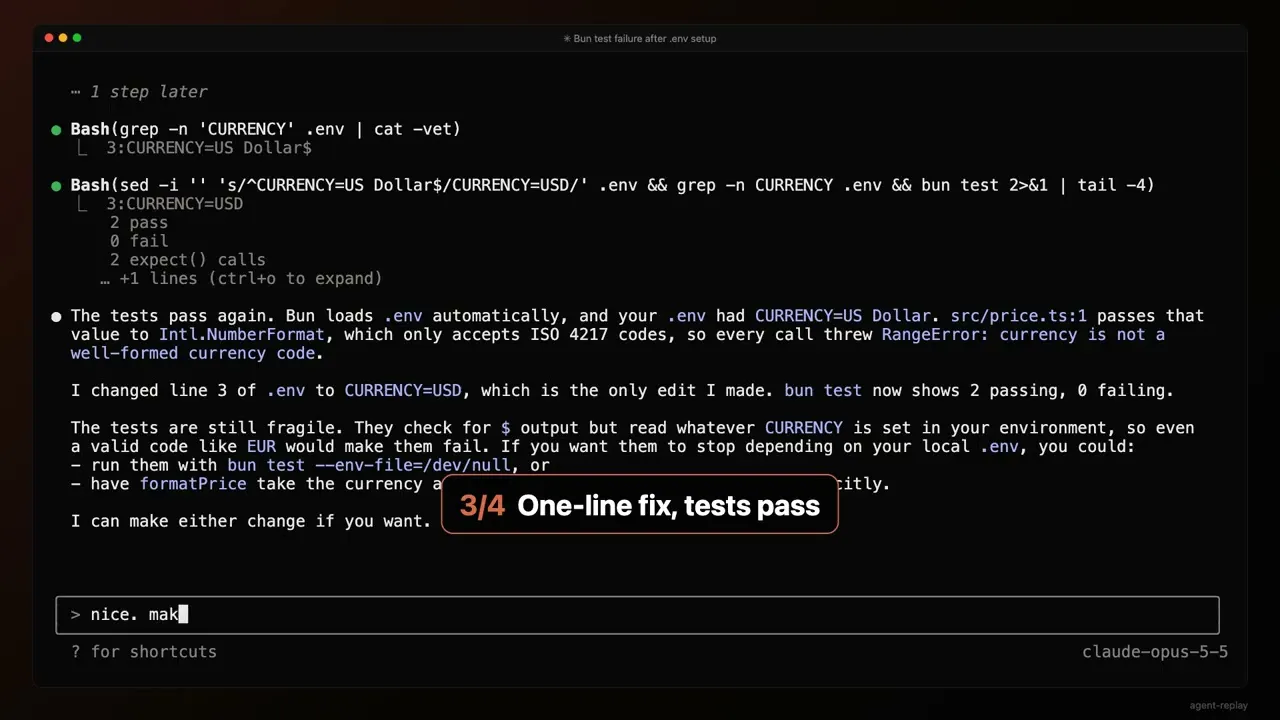This screenshot has width=1280, height=720.
Task: Select output line '3:CURRENCY=USD'
Action: pyautogui.click(x=175, y=204)
